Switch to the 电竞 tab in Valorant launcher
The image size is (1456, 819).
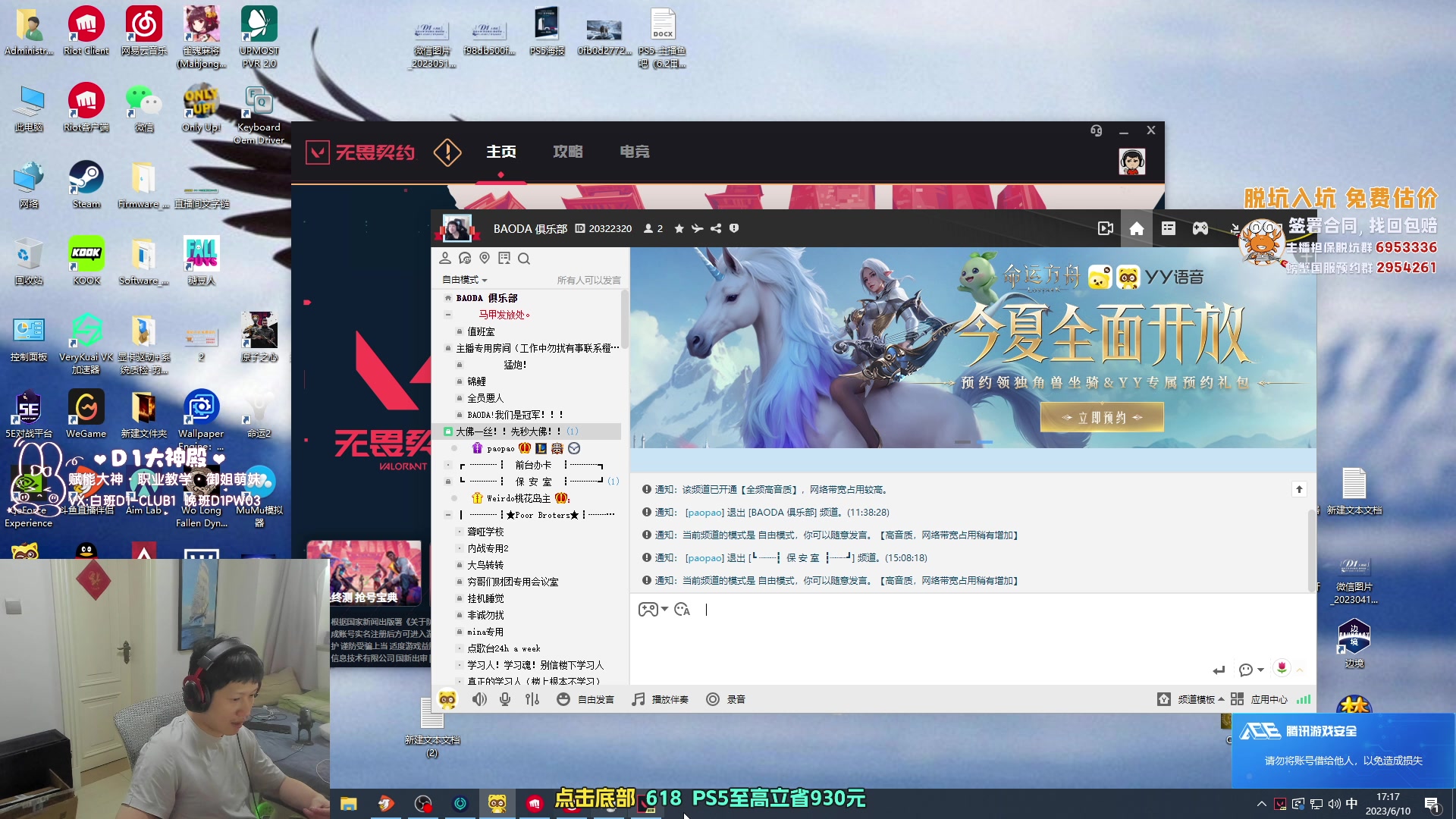pyautogui.click(x=634, y=152)
